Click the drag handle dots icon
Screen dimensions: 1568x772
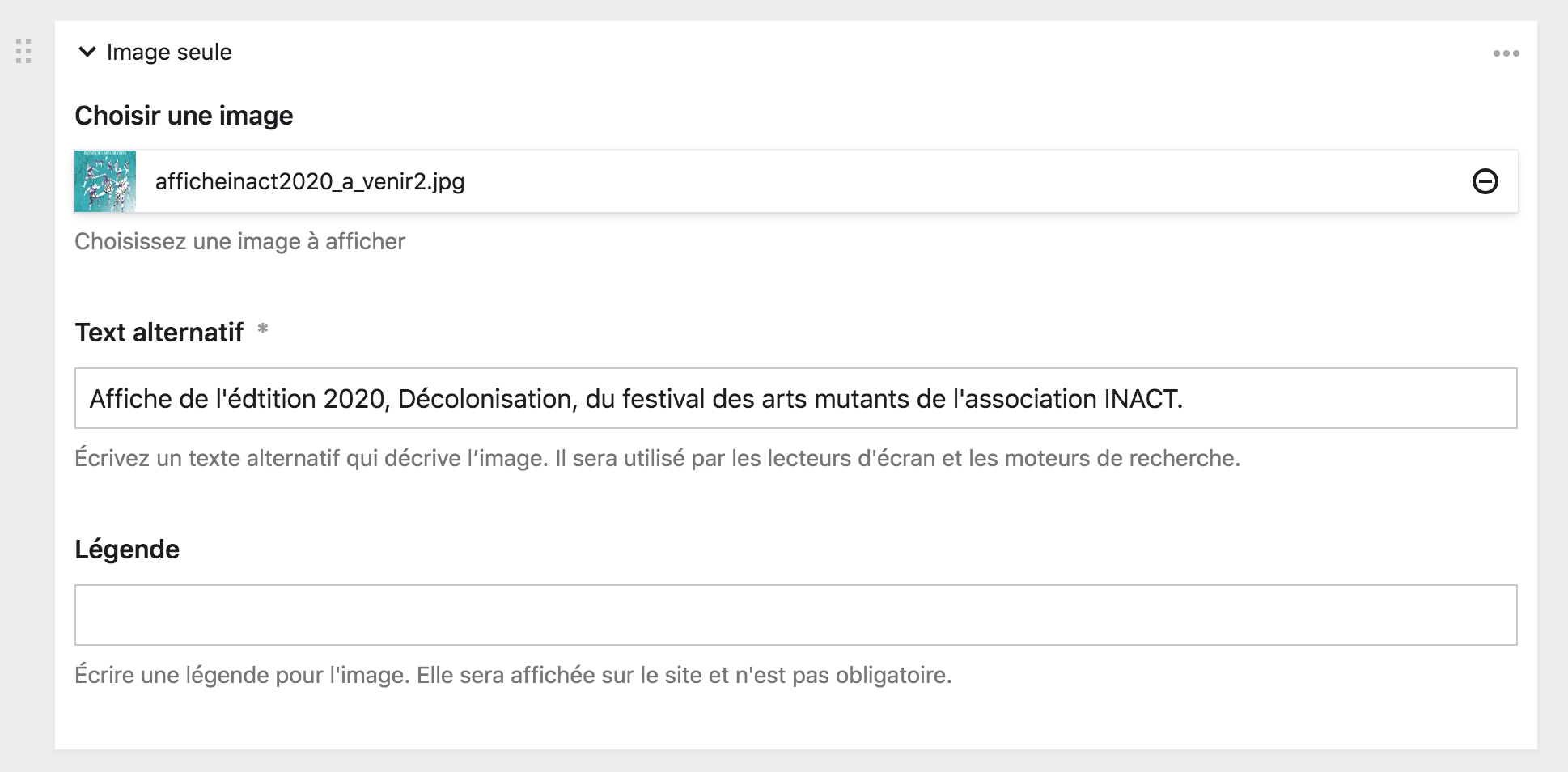point(24,52)
